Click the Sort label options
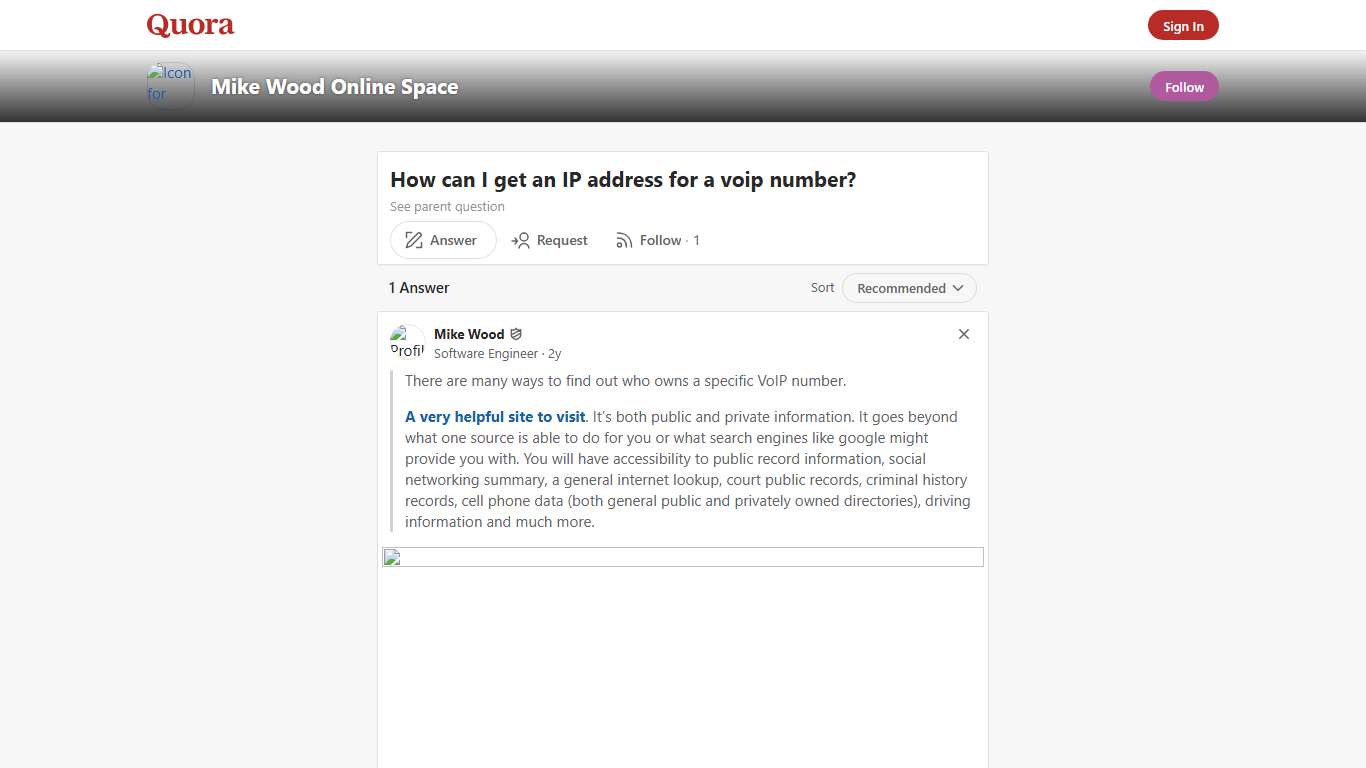This screenshot has width=1366, height=768. 822,288
